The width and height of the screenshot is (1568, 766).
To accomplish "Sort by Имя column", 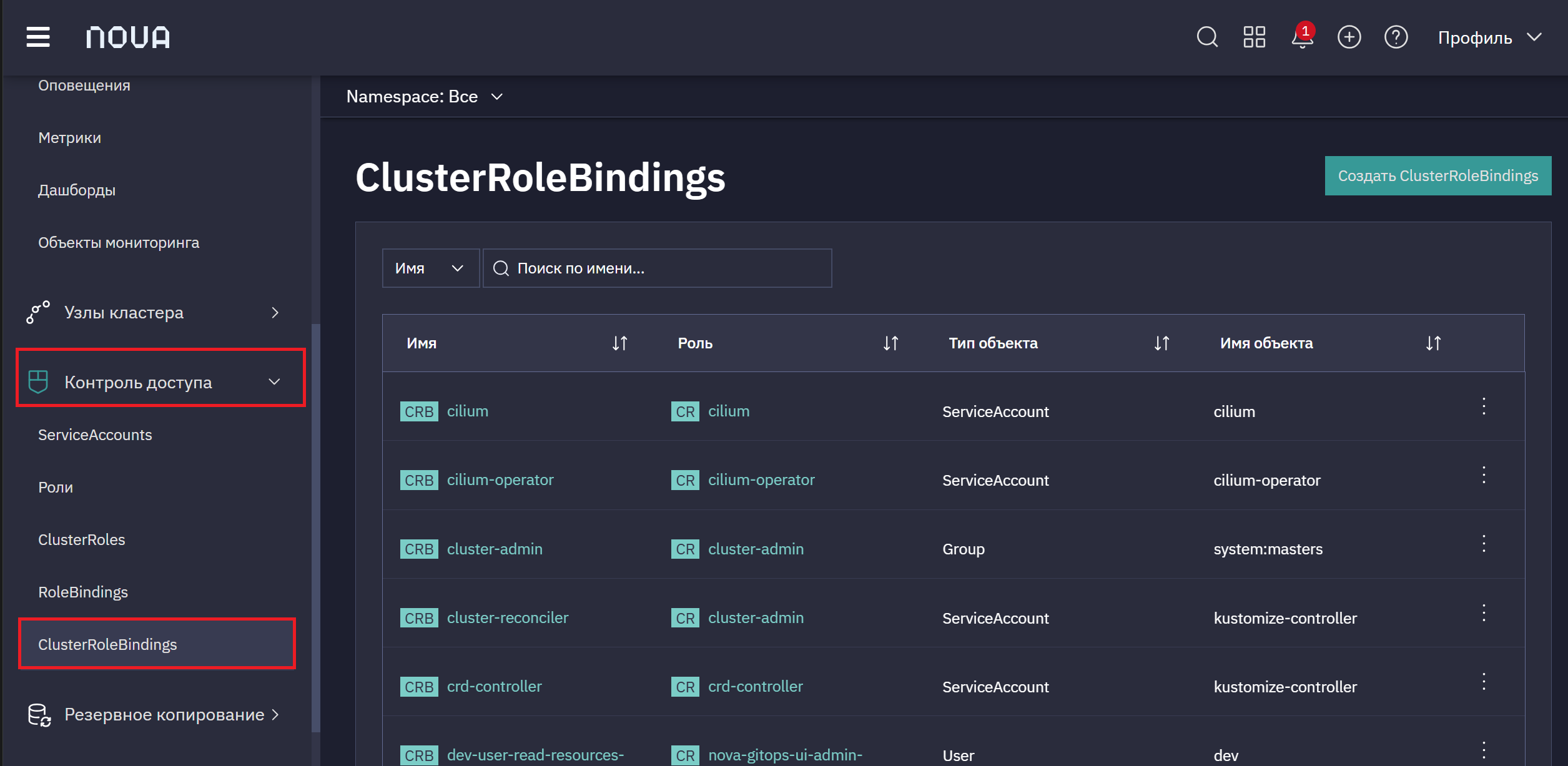I will (619, 343).
